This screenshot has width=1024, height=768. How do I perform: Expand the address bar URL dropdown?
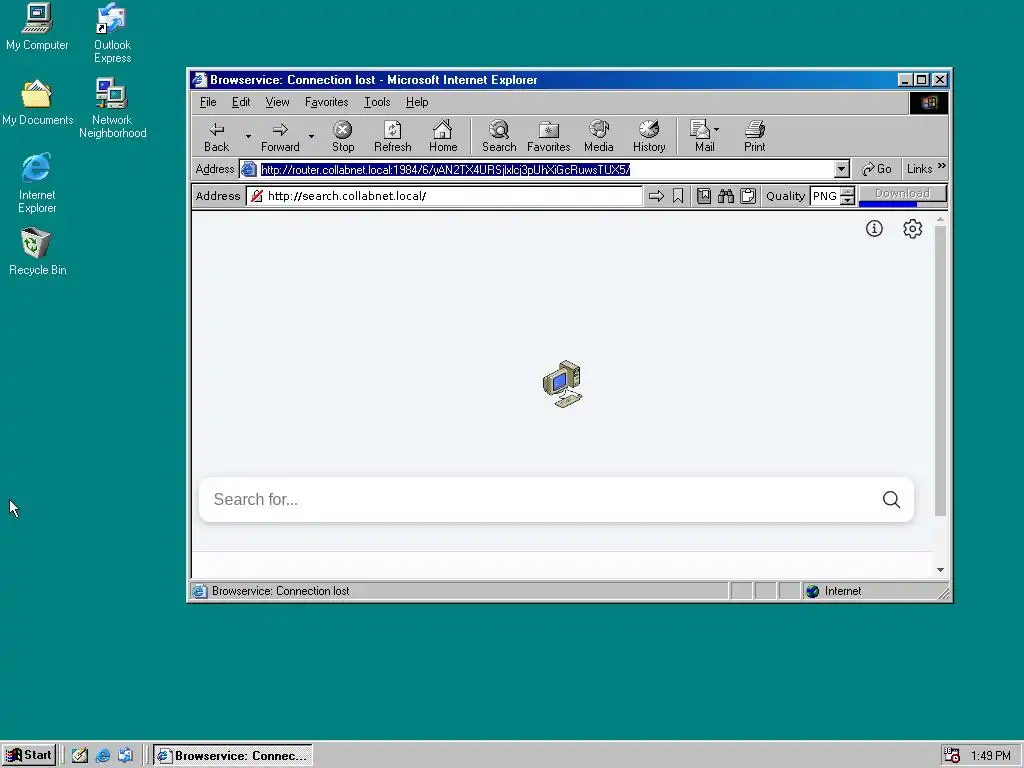tap(841, 169)
